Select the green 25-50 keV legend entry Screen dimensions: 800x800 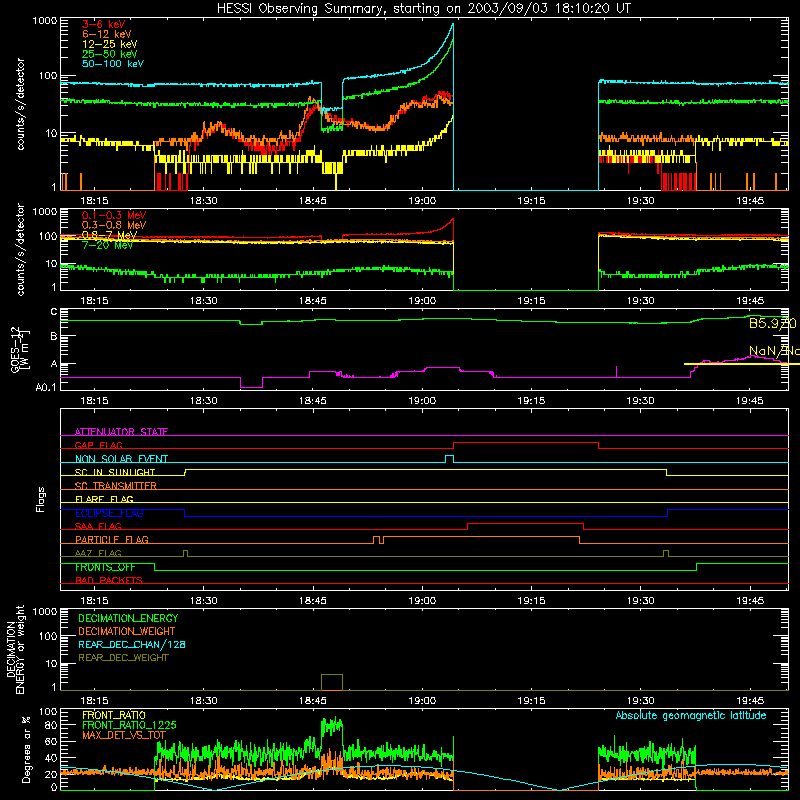point(110,54)
